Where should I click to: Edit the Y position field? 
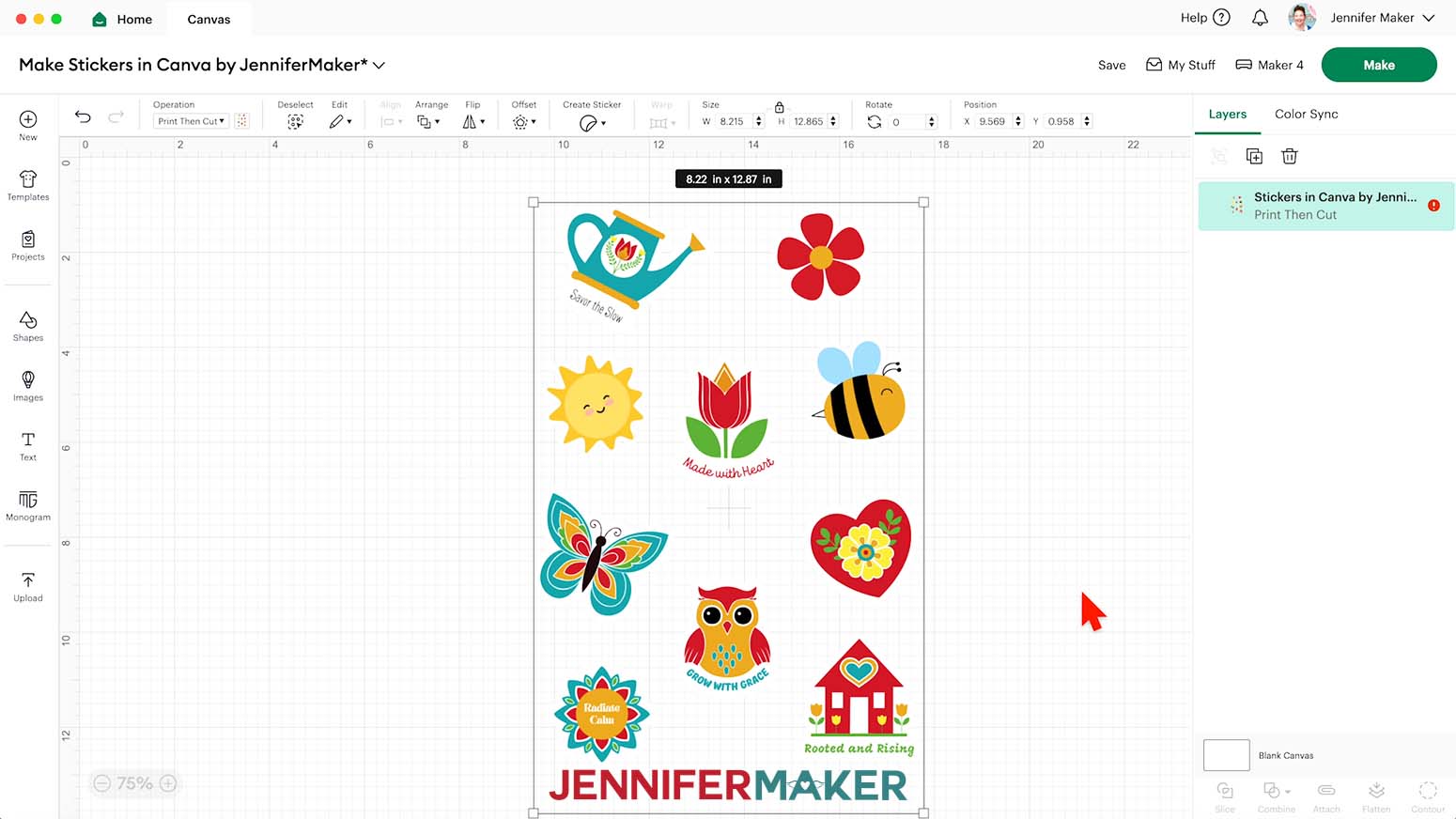click(x=1062, y=122)
